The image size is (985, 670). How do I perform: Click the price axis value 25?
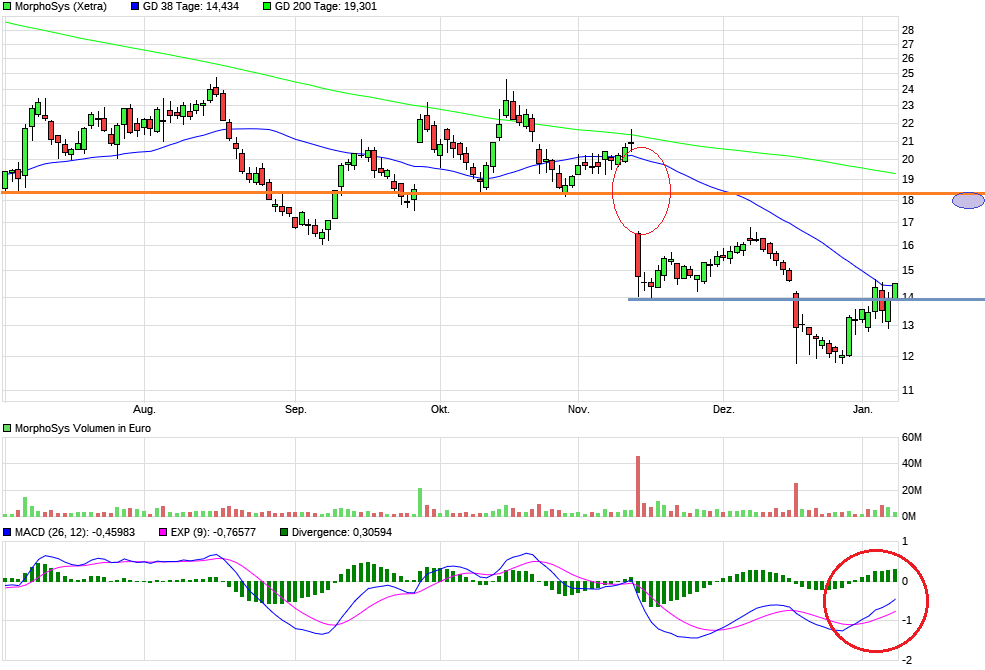[x=908, y=73]
